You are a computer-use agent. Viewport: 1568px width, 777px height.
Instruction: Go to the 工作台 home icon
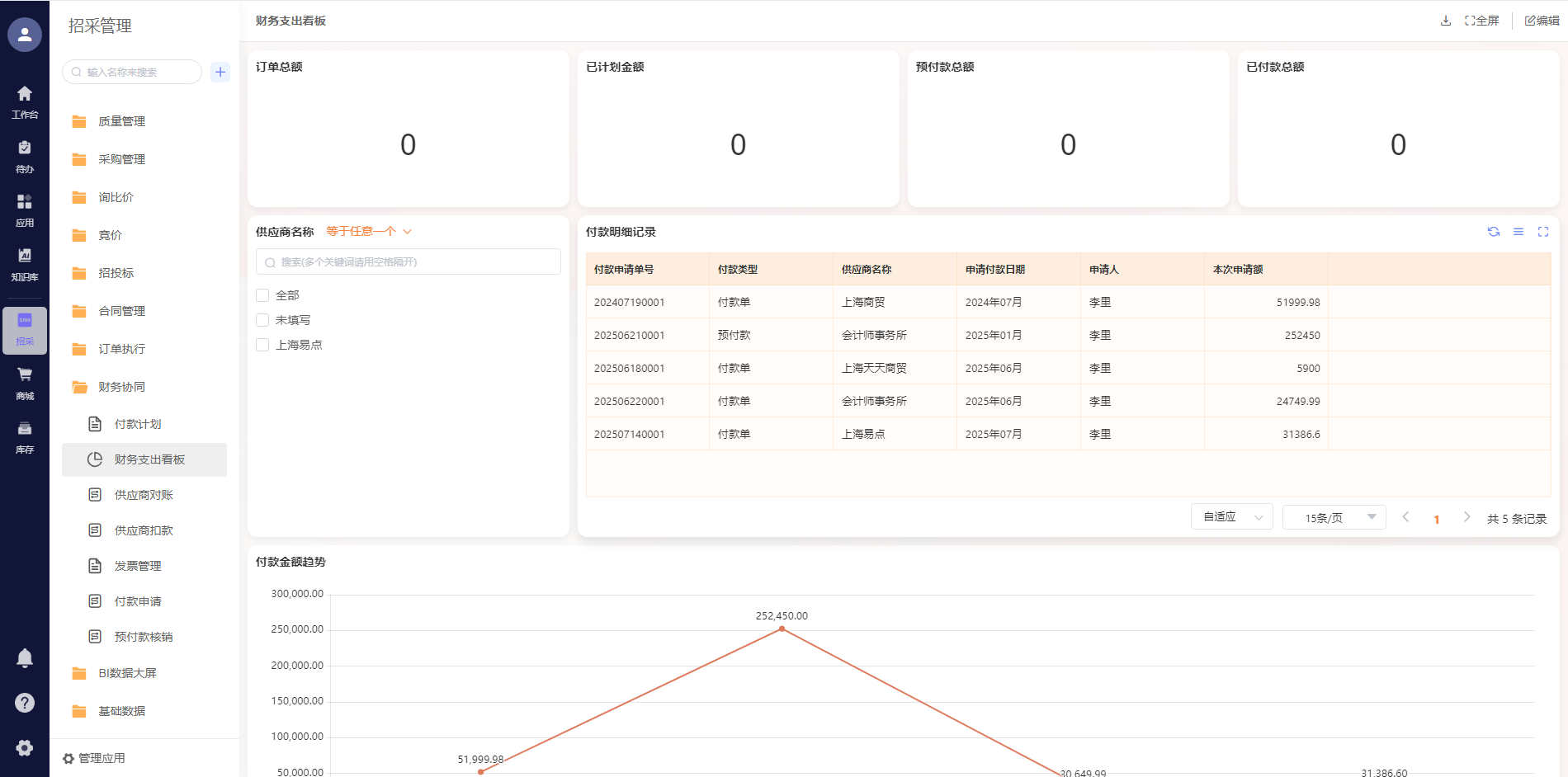tap(25, 101)
